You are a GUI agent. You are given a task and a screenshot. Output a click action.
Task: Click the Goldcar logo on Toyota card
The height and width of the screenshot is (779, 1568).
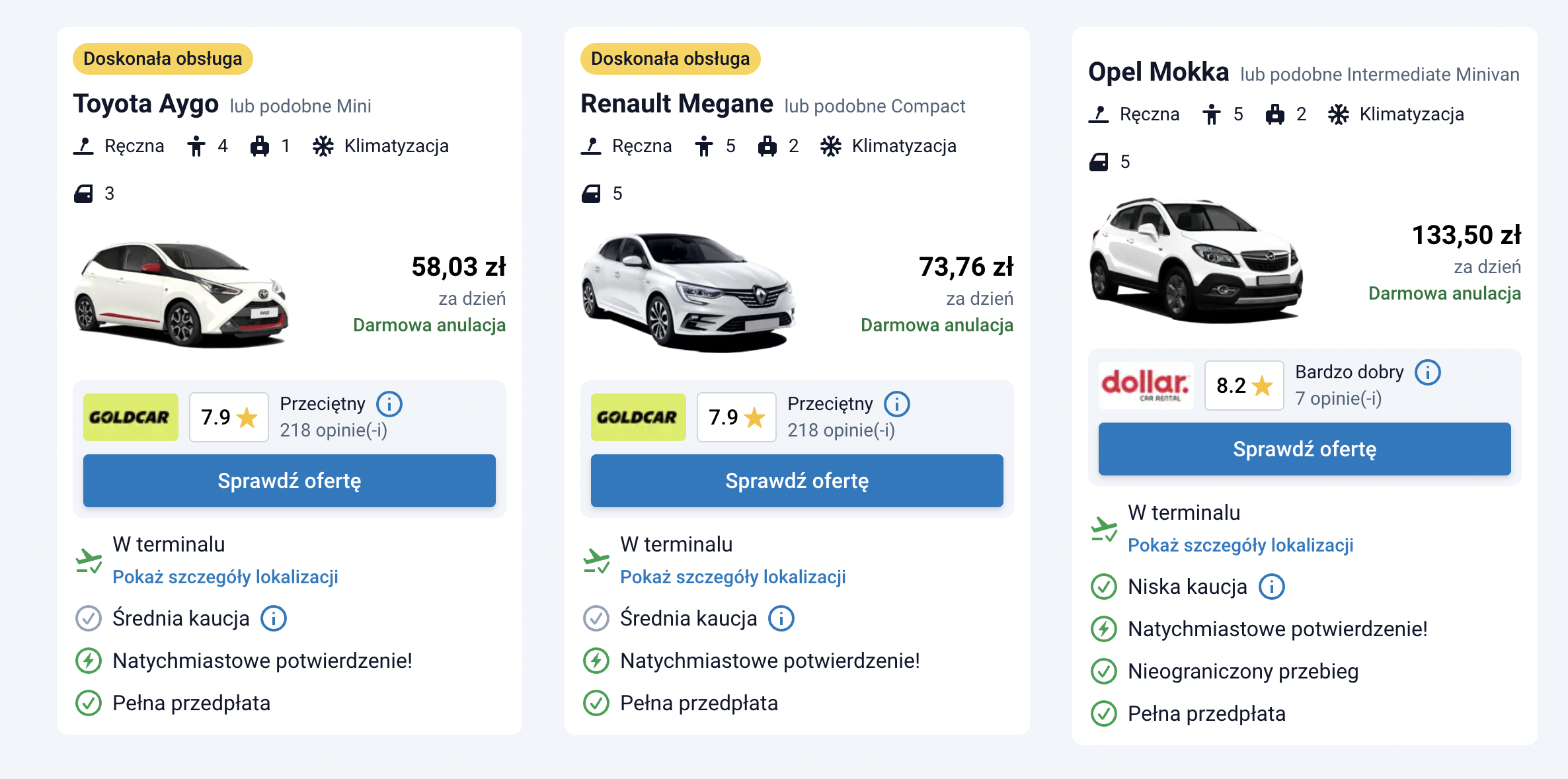[x=130, y=417]
